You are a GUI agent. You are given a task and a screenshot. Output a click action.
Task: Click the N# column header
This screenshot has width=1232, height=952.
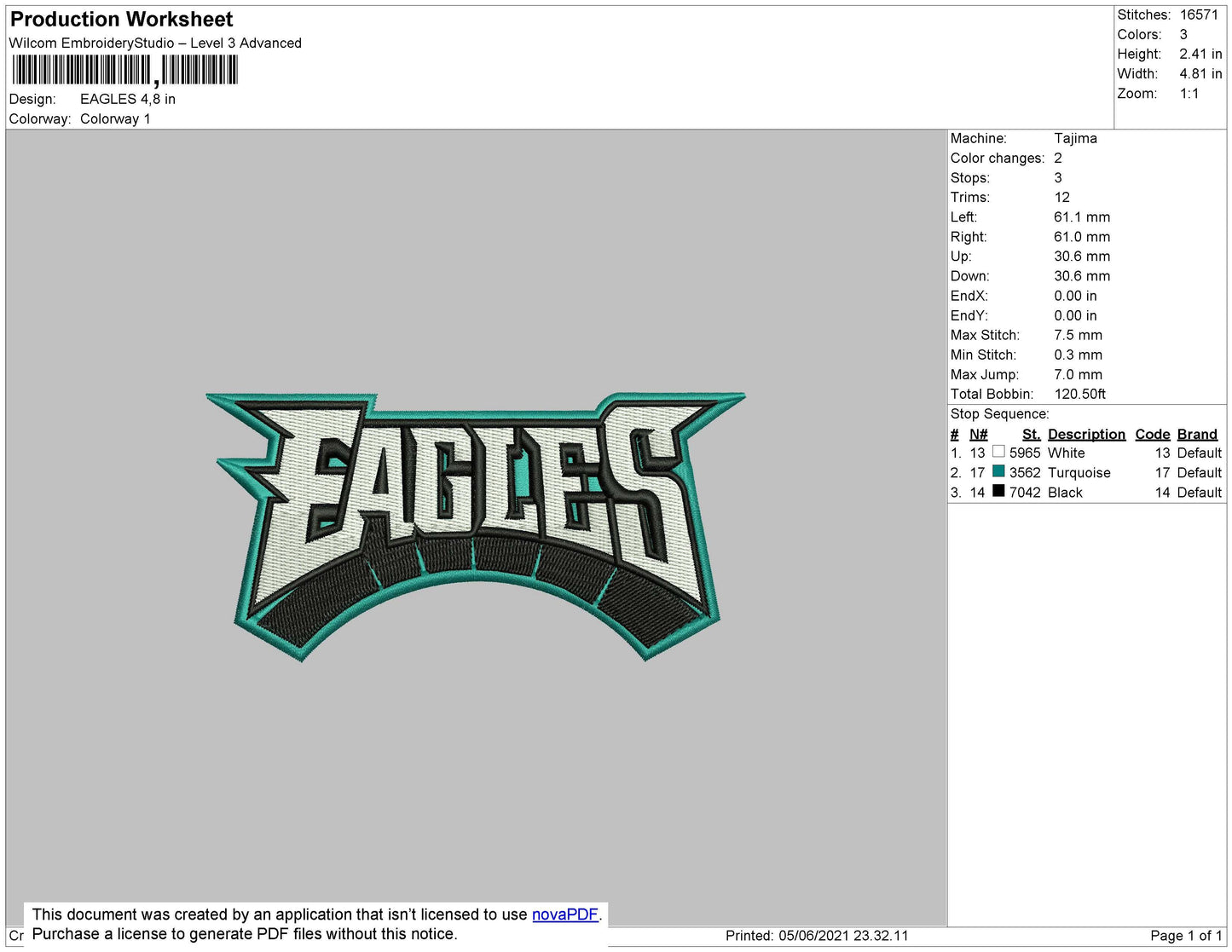click(978, 434)
